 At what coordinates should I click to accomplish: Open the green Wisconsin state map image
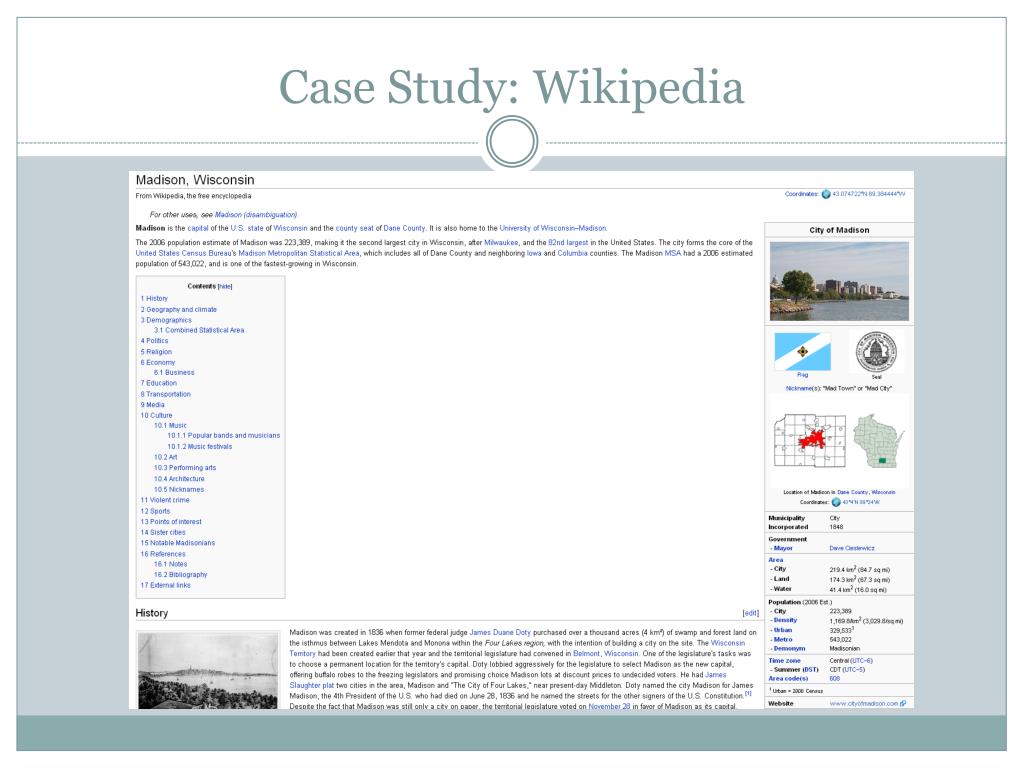tap(878, 440)
